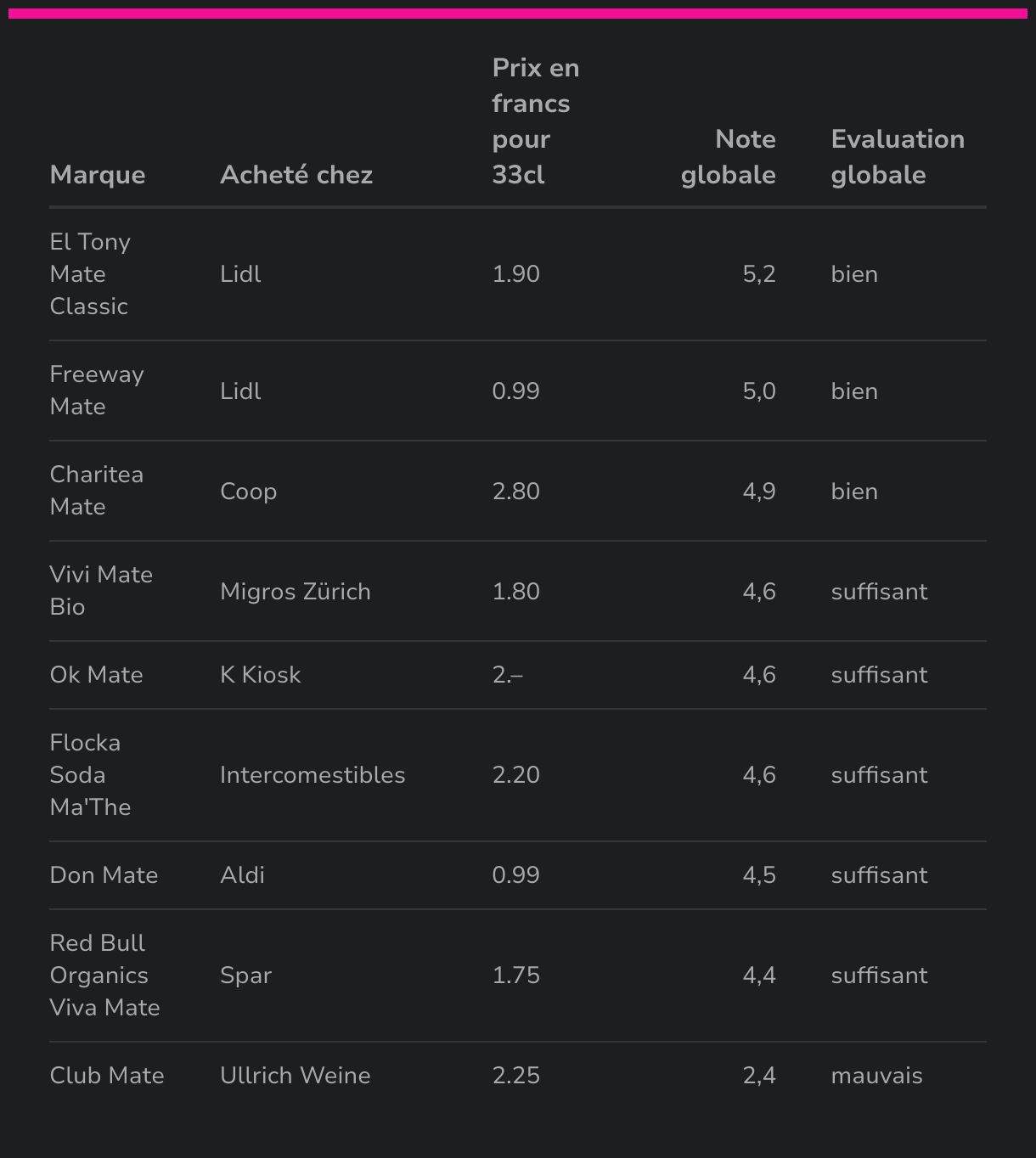Select the Note globale column header
This screenshot has width=1036, height=1158.
pyautogui.click(x=728, y=157)
